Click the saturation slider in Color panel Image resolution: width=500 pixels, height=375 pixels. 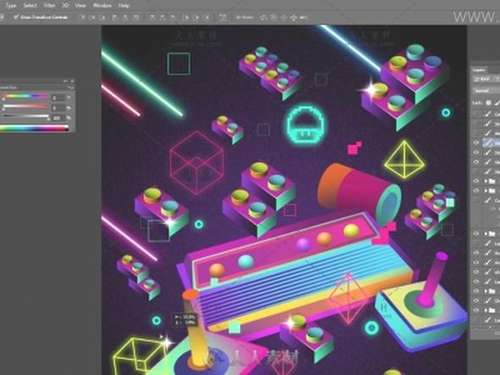(26, 107)
